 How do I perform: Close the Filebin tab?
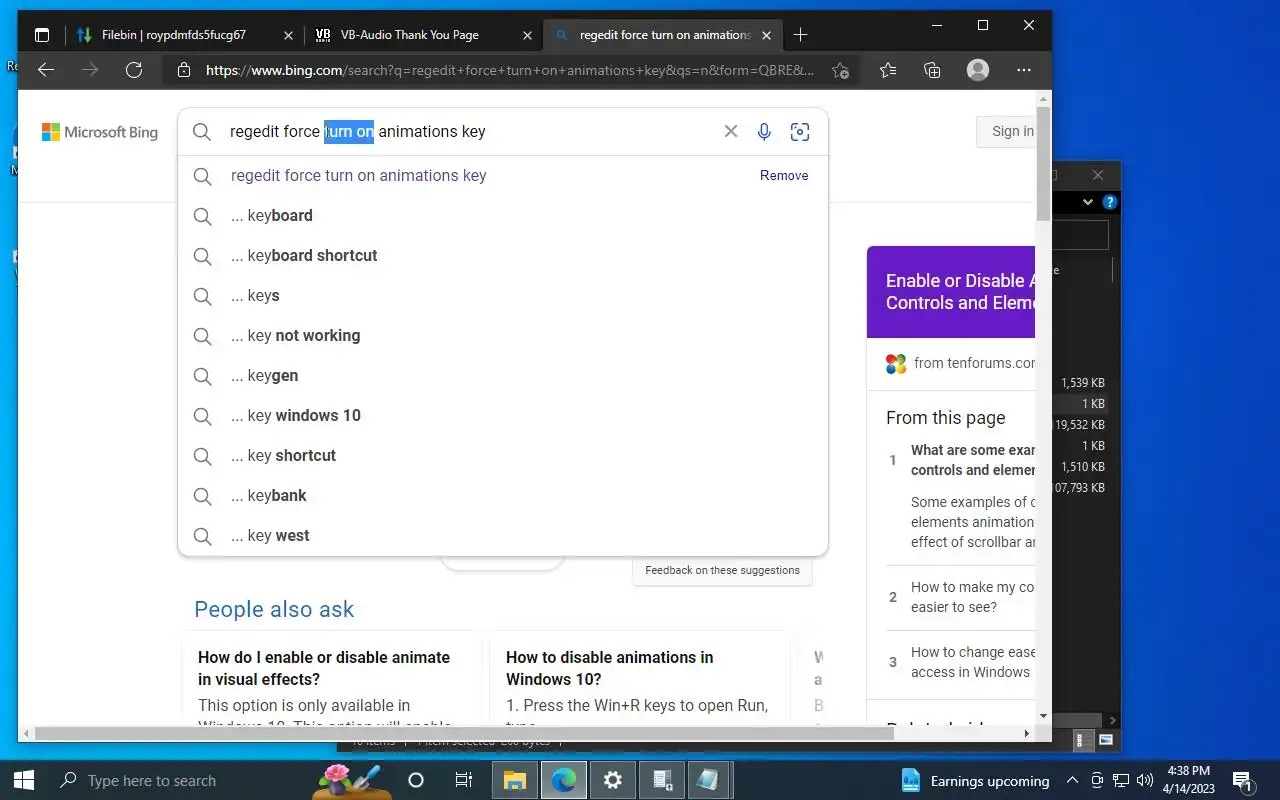pos(288,35)
